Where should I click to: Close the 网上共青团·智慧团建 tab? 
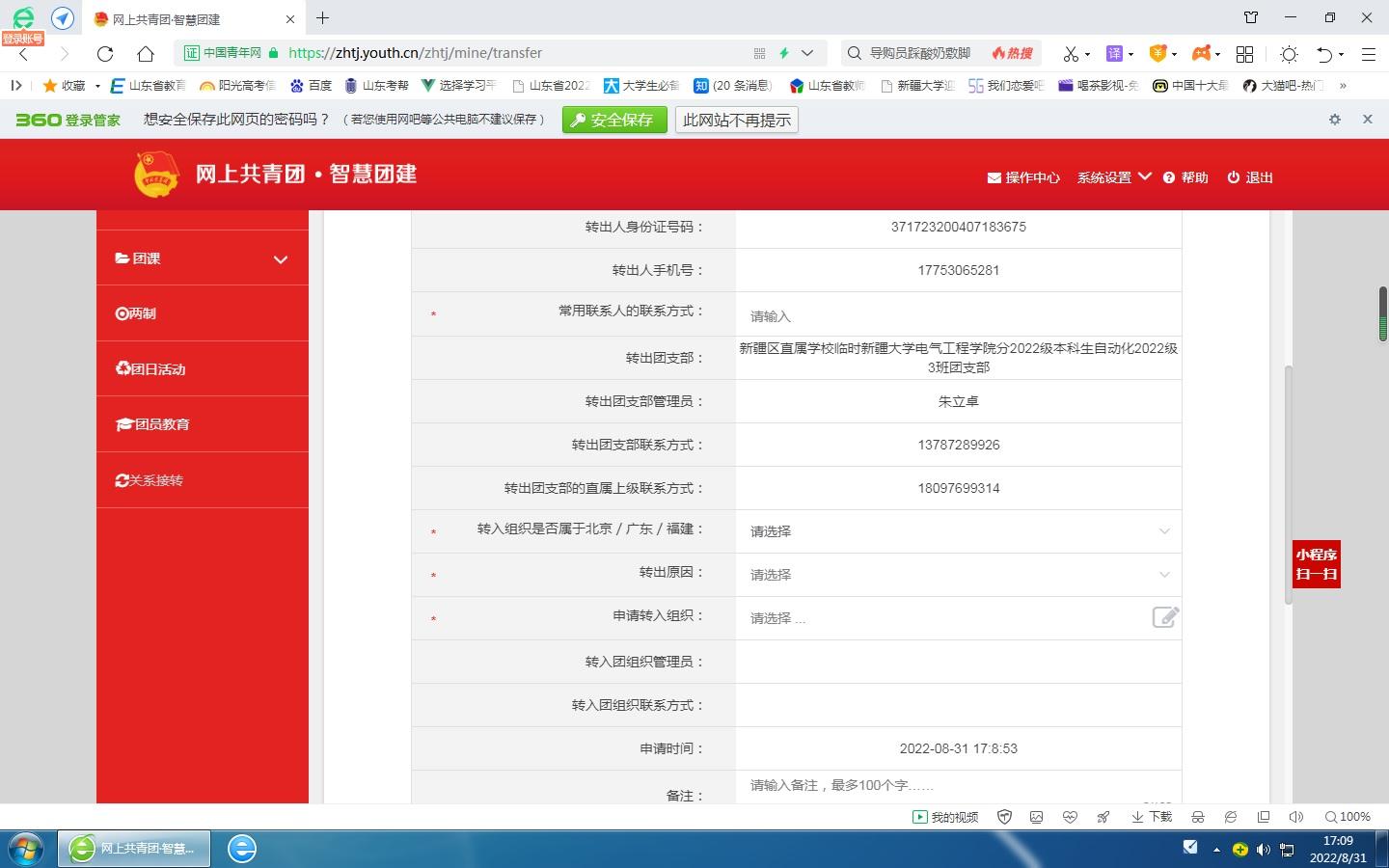(x=290, y=19)
